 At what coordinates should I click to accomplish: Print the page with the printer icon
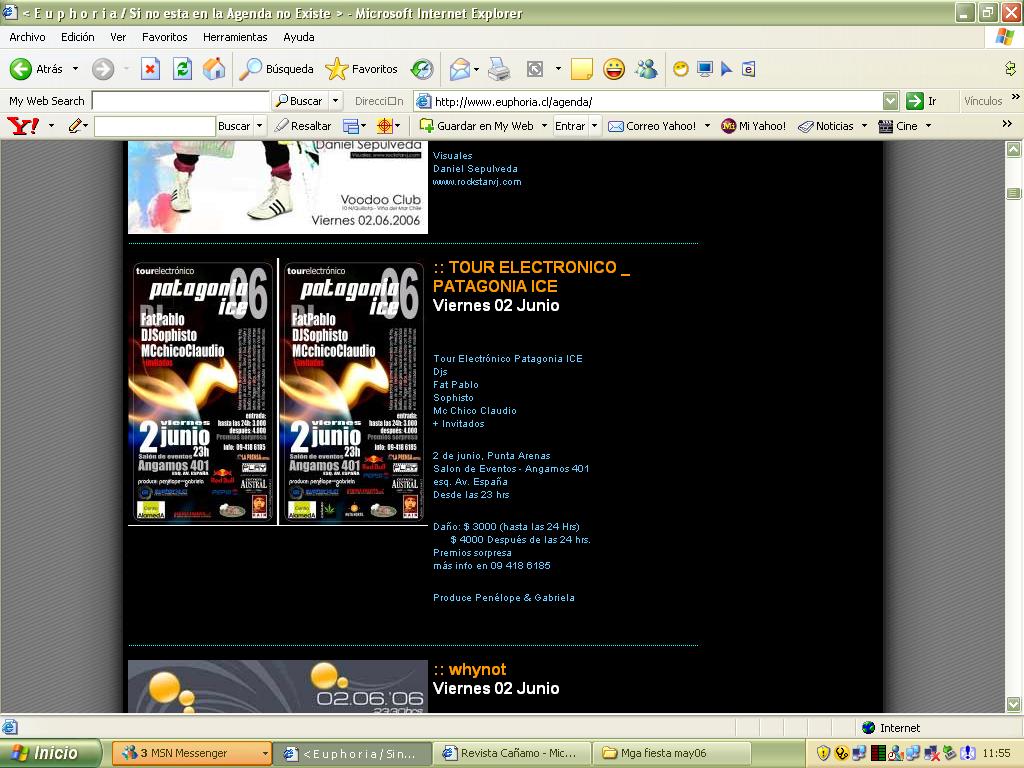click(499, 69)
